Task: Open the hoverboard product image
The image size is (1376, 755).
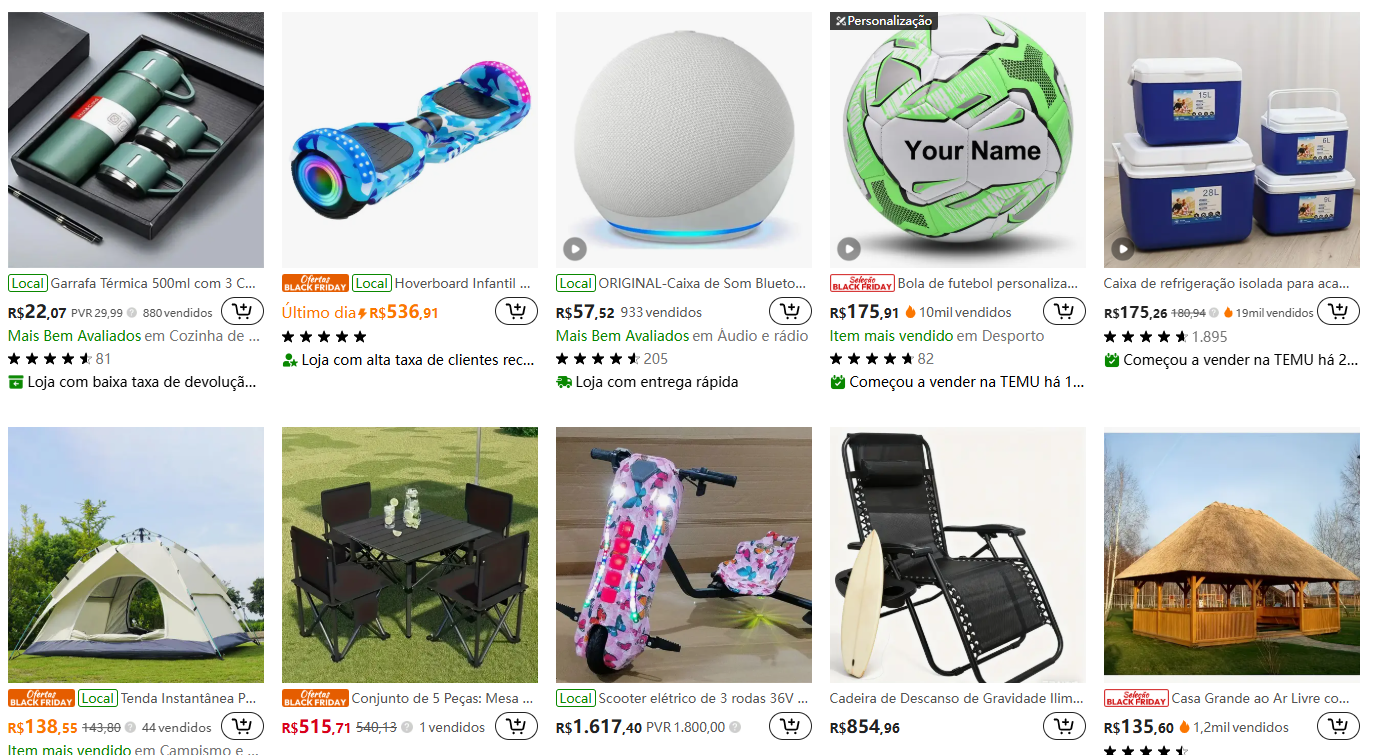Action: (410, 140)
